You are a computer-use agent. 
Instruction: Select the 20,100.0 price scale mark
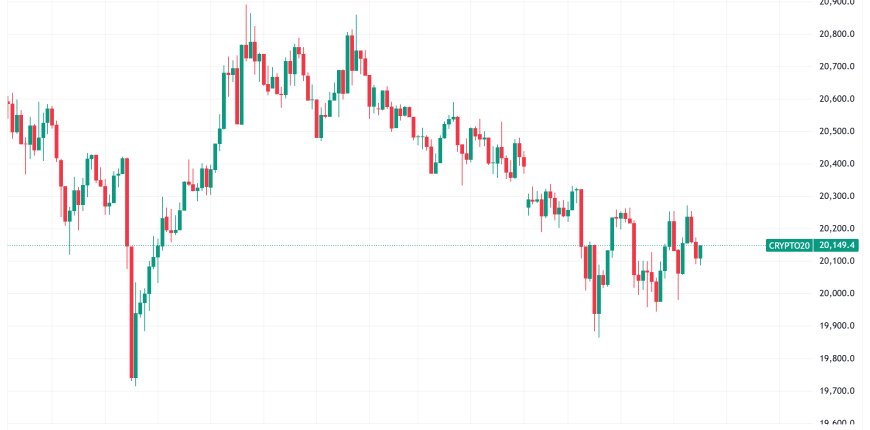pyautogui.click(x=838, y=261)
